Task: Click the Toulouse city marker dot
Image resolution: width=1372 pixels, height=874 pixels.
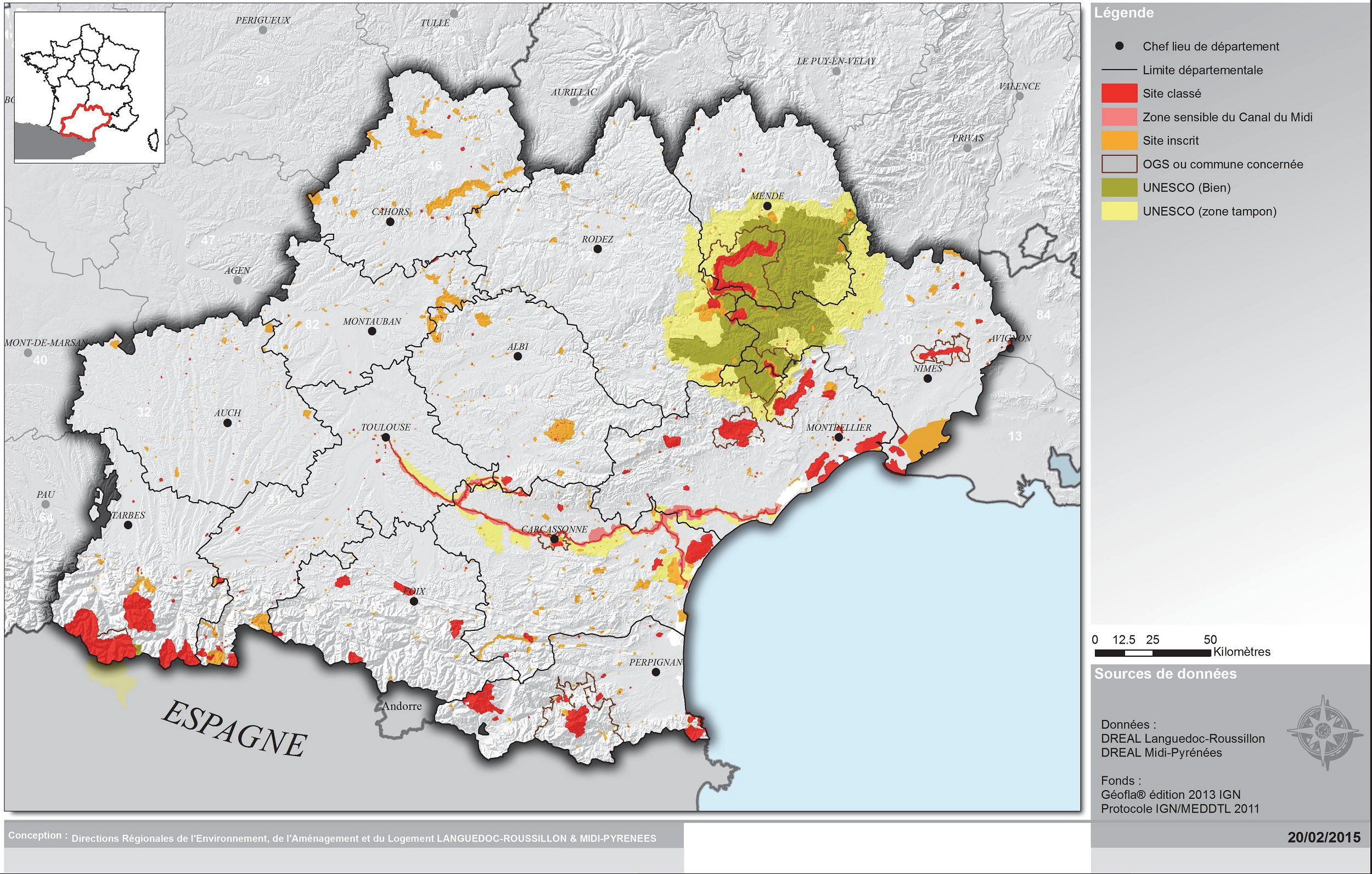Action: (x=385, y=437)
